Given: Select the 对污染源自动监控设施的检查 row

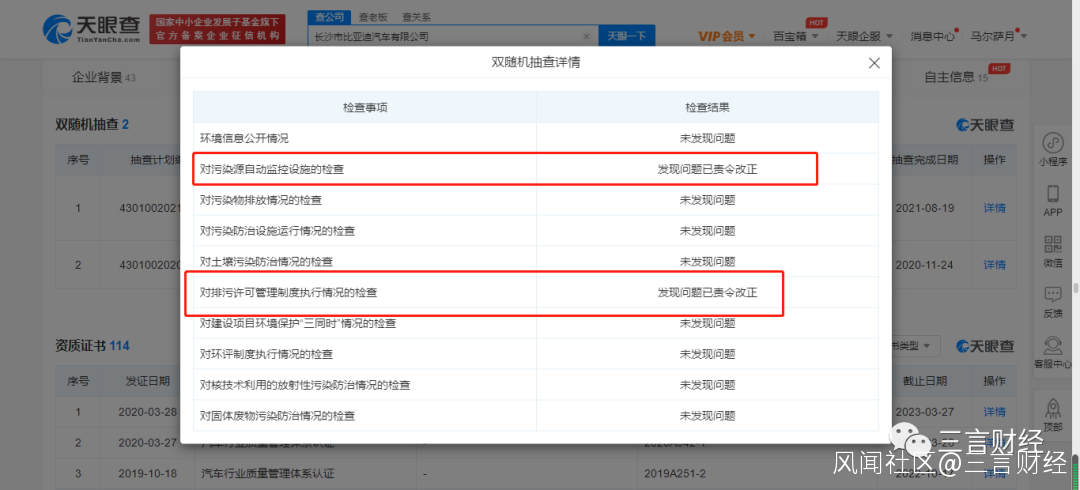Looking at the screenshot, I should click(x=536, y=169).
